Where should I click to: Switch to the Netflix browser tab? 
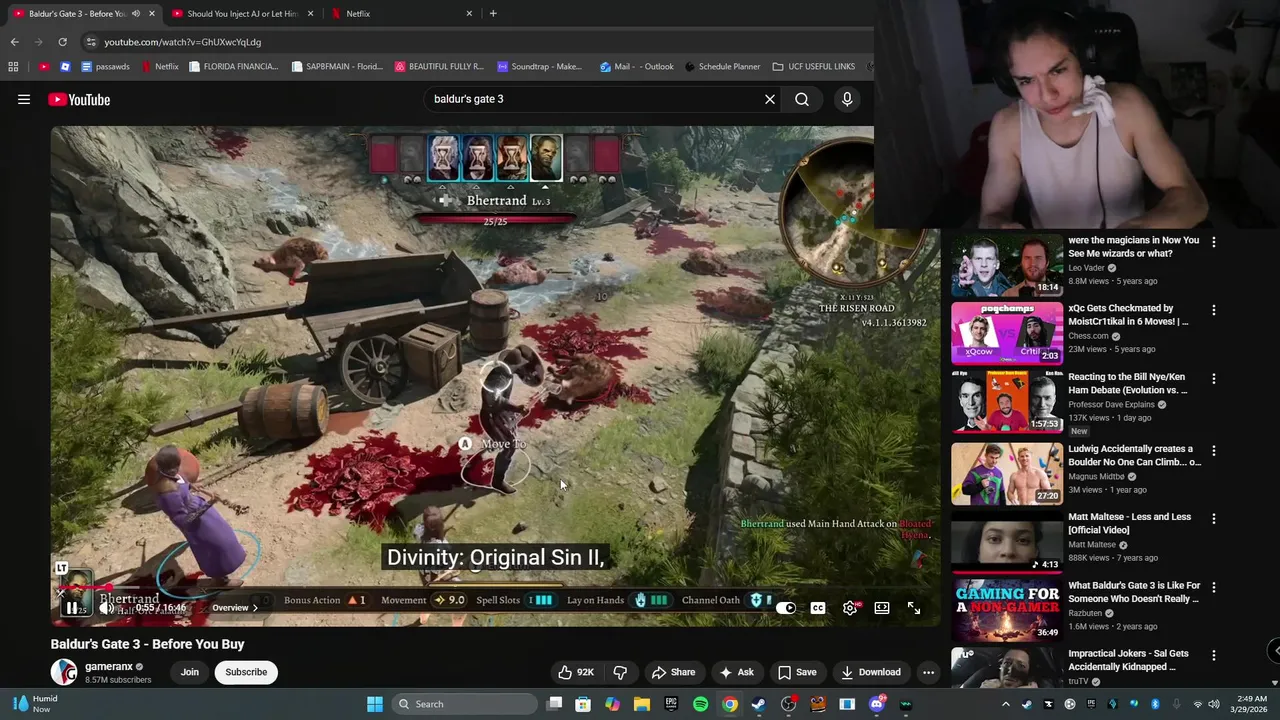point(400,14)
